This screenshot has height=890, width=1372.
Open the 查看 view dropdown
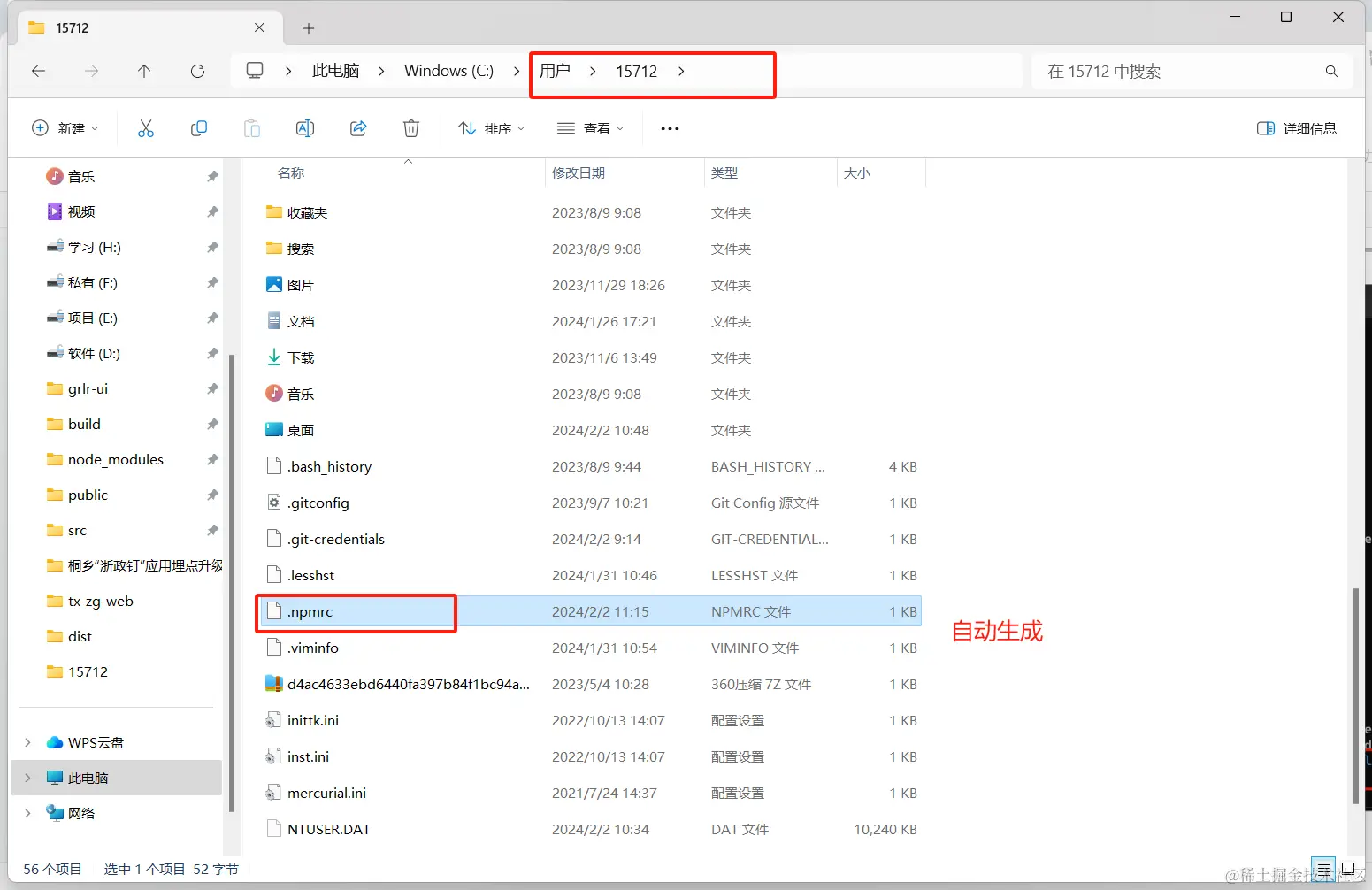(590, 128)
